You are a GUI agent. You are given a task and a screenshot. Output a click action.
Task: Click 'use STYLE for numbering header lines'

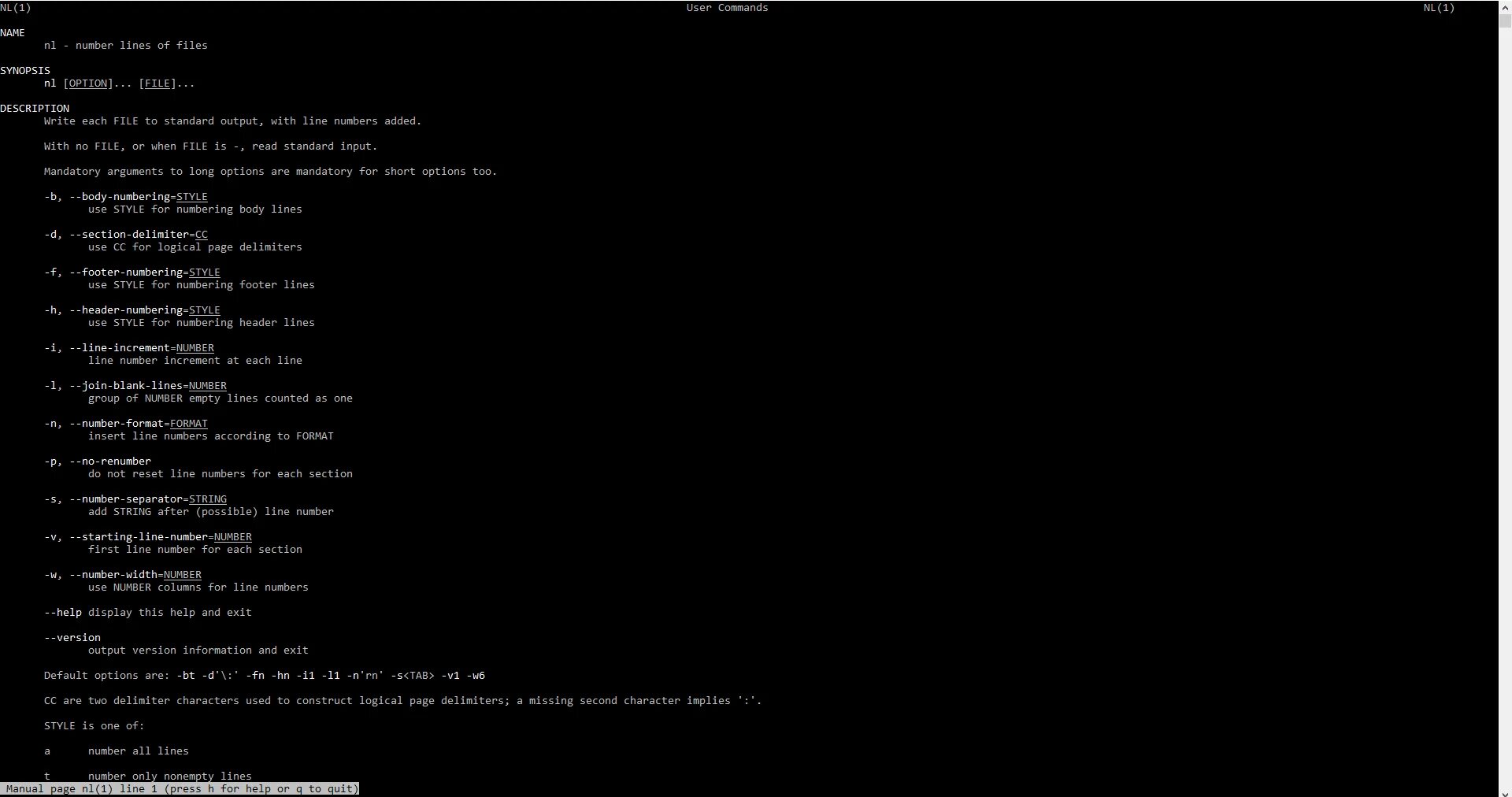click(202, 322)
